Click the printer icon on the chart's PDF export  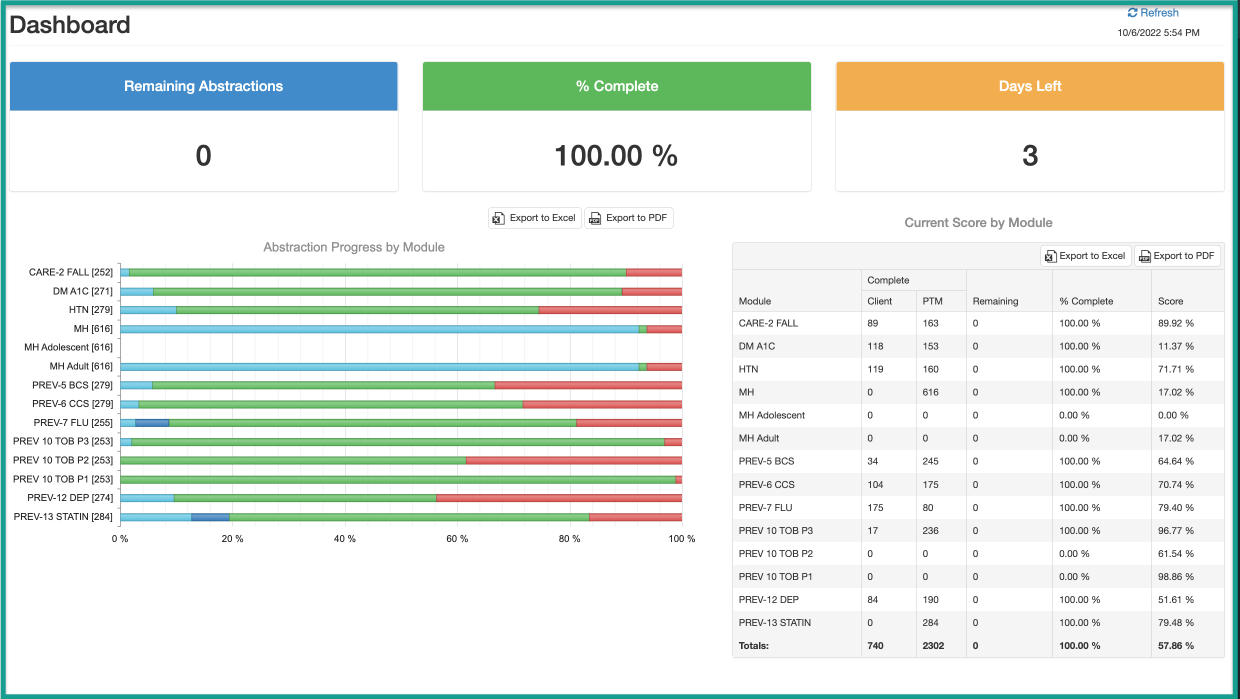596,217
